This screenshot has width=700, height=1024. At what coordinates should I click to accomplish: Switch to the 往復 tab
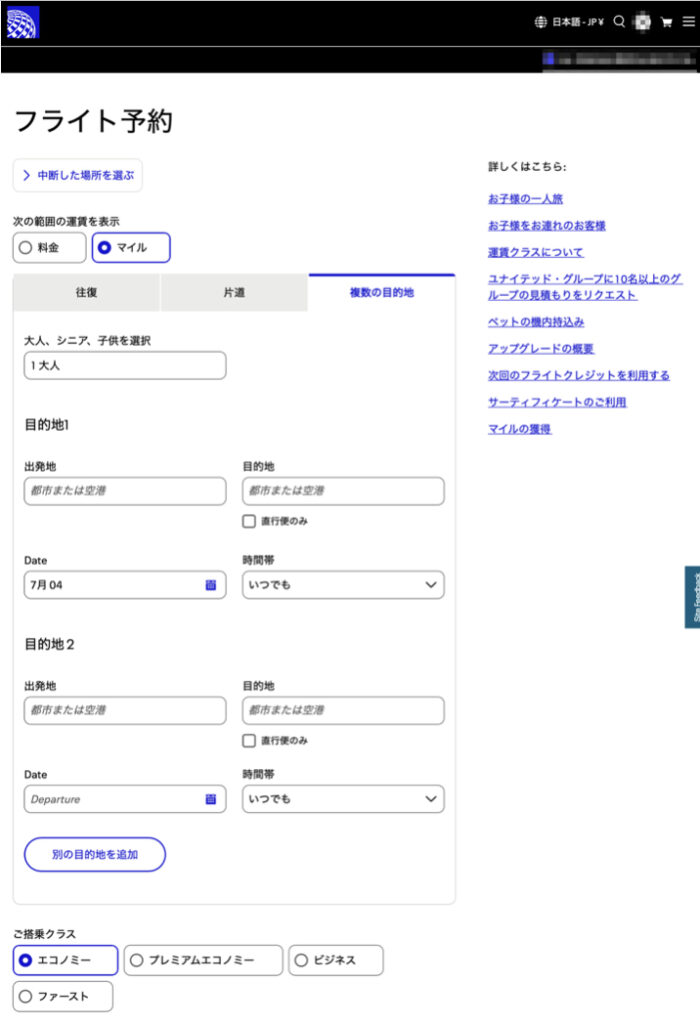(86, 293)
